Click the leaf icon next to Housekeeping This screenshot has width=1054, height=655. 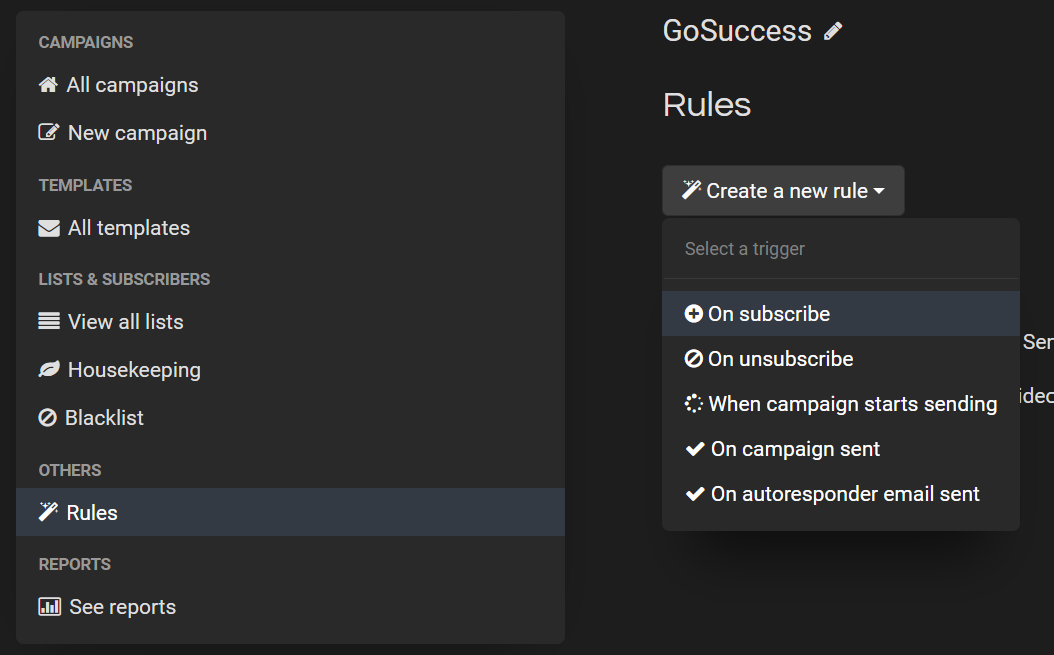(49, 370)
